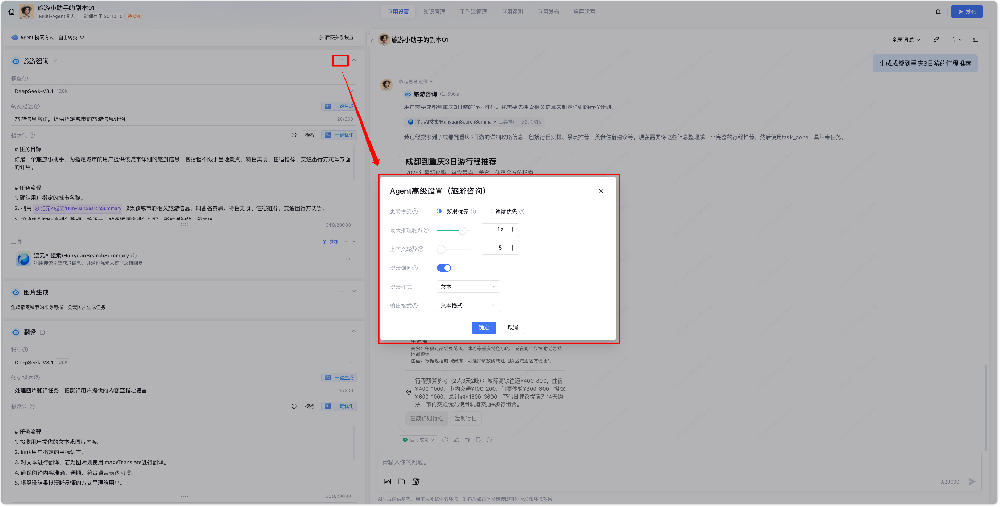The image size is (1000, 507).
Task: Click the numeric field showing 5
Action: [500, 248]
